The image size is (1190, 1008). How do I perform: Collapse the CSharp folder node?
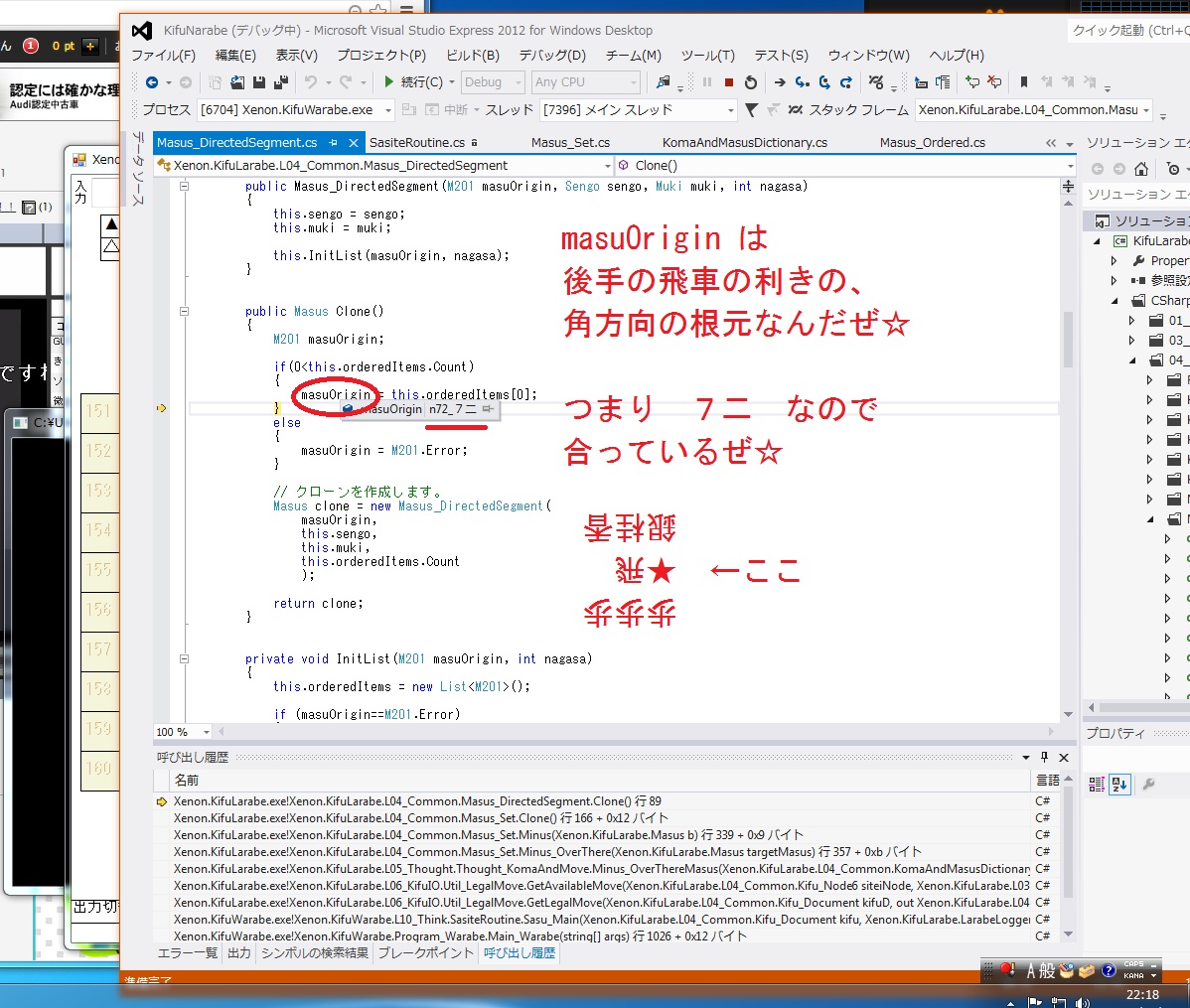click(1115, 301)
